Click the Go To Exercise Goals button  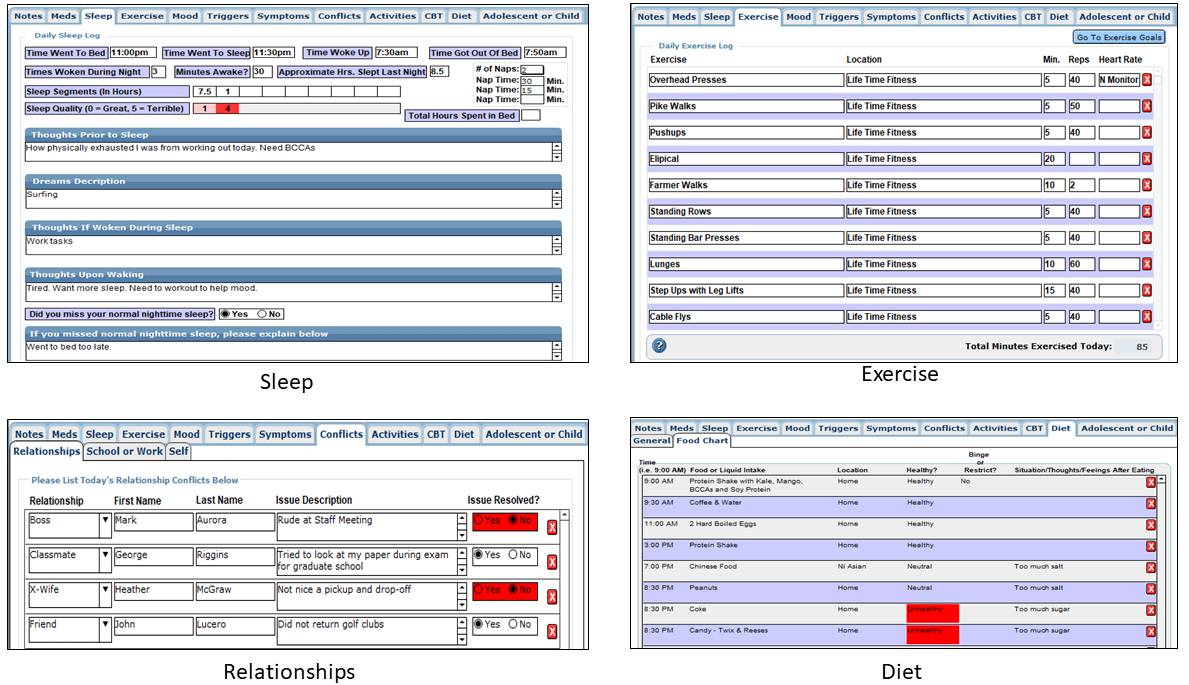click(1119, 37)
